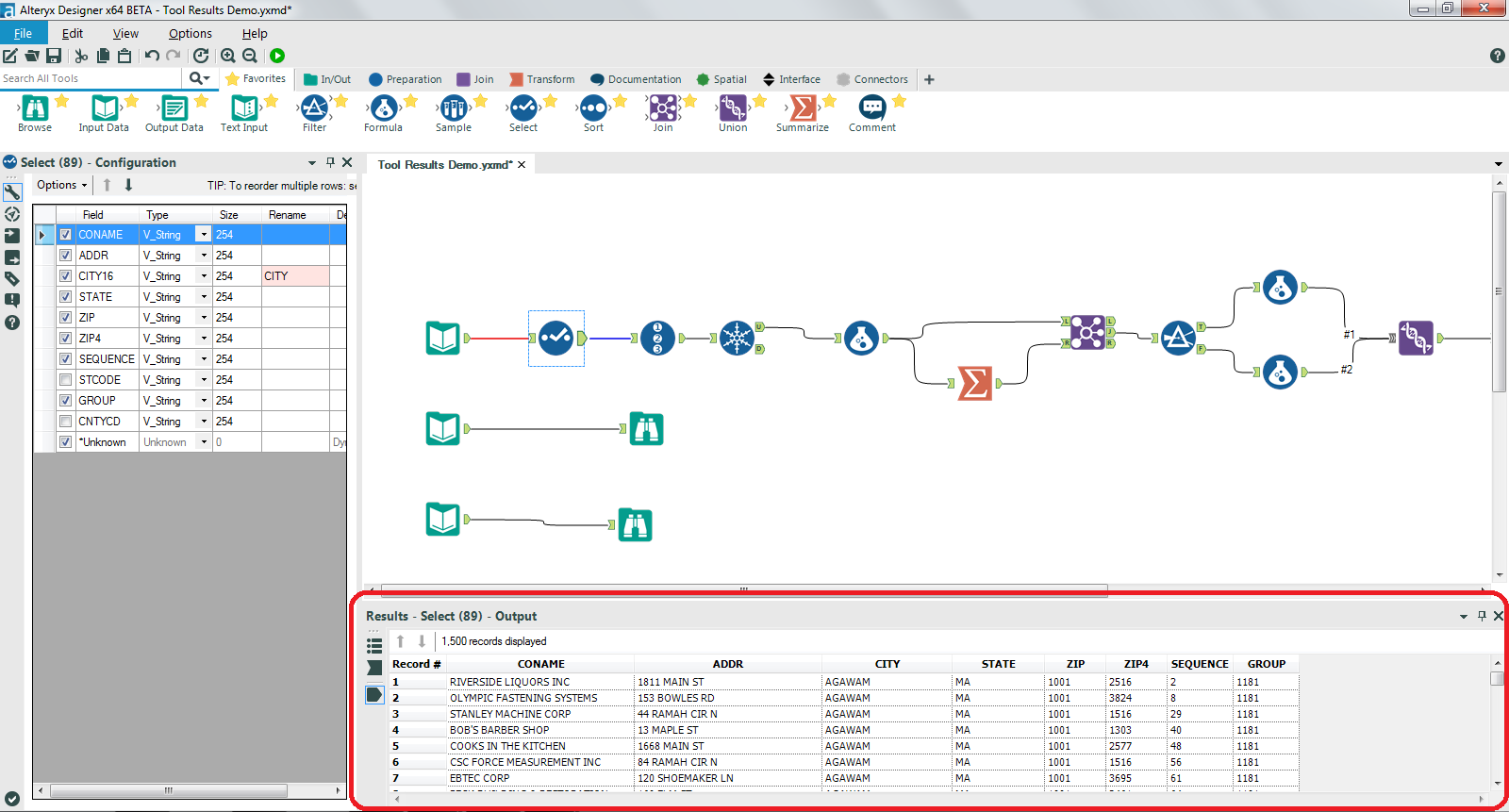Select the Filter tool icon in the palette
Viewport: 1509px width, 812px height.
point(314,108)
